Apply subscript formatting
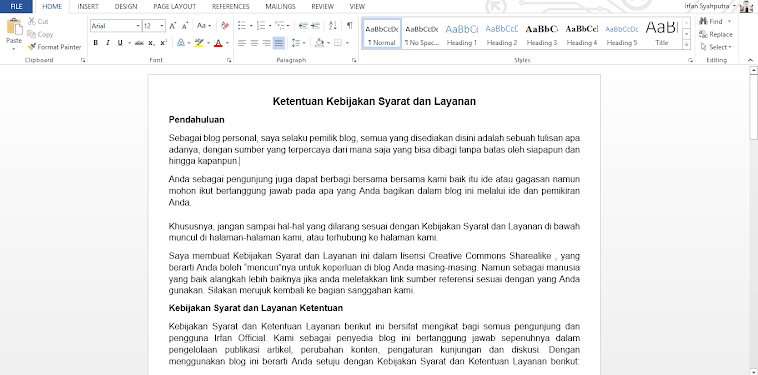 151,43
